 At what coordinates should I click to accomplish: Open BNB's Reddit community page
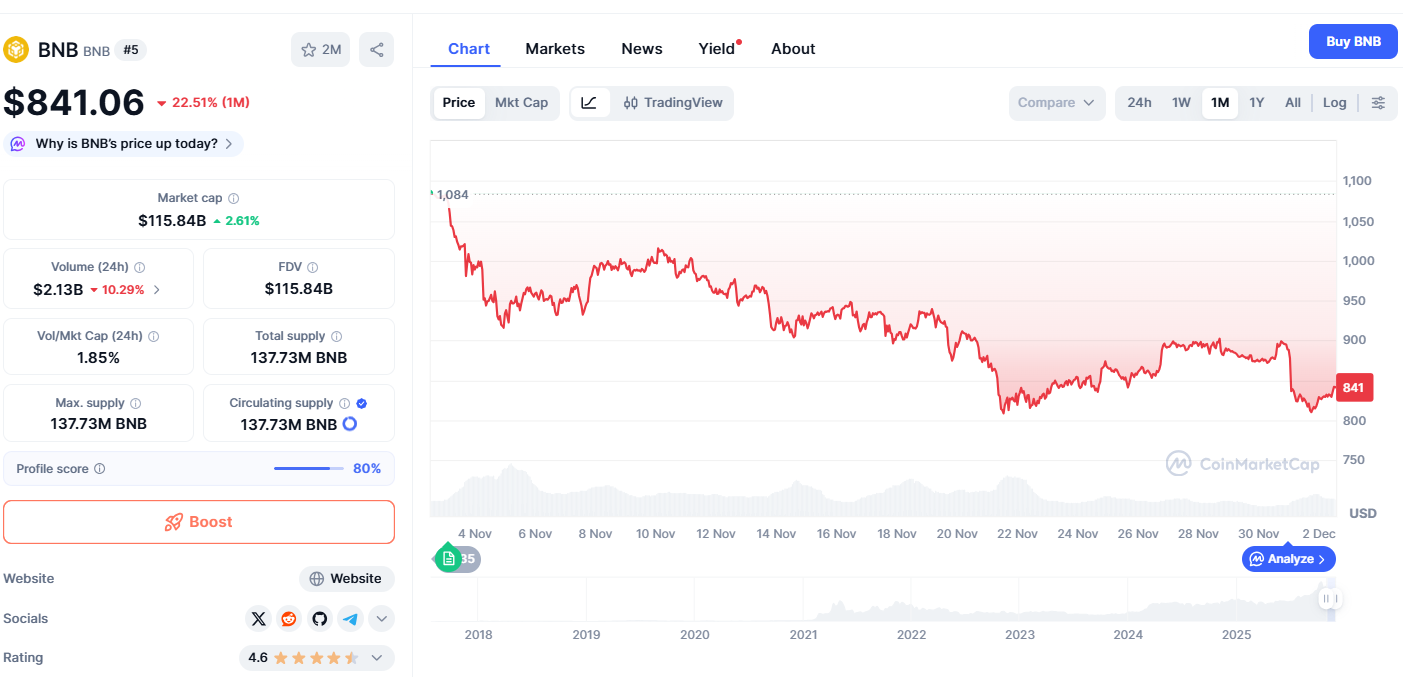click(288, 618)
